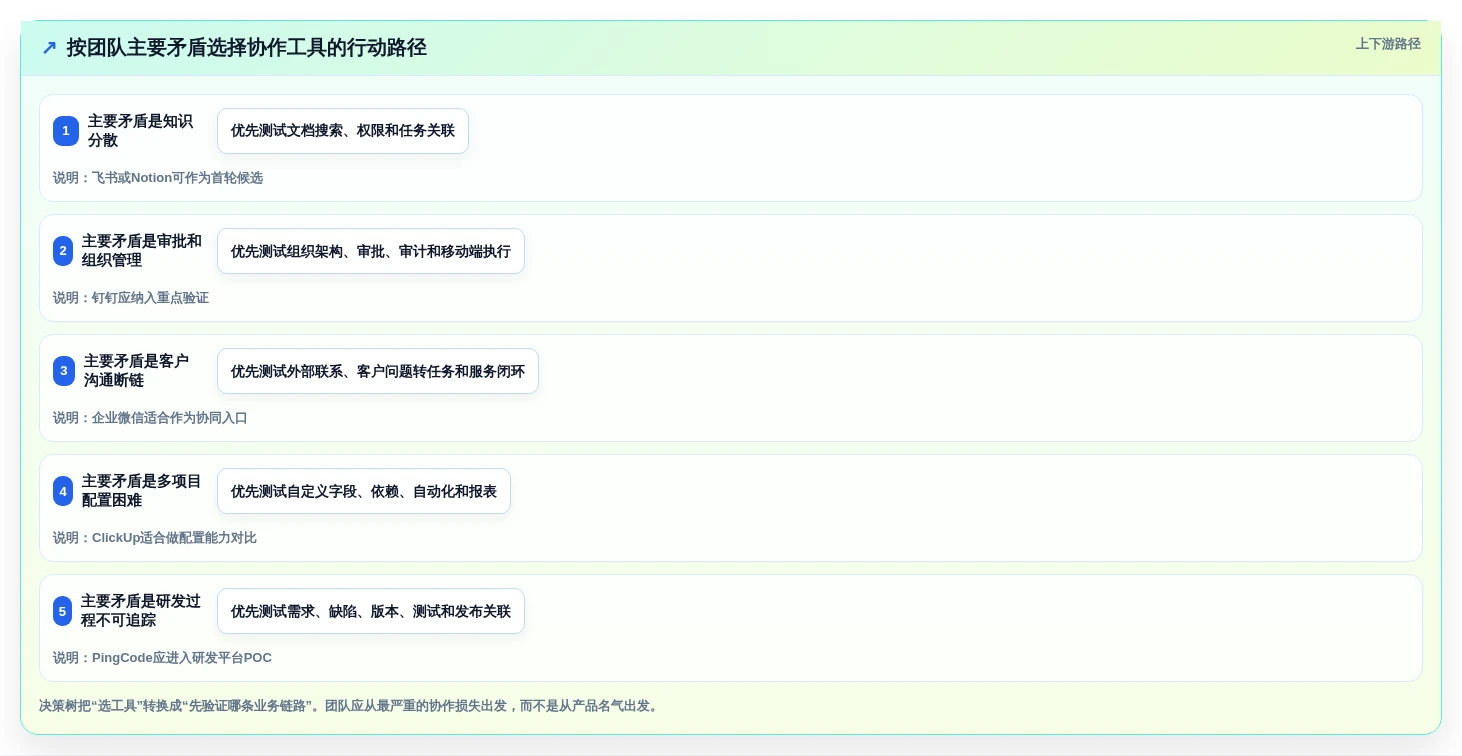The image size is (1462, 756).
Task: Click number badge 1 for 知识分散
Action: [x=66, y=131]
